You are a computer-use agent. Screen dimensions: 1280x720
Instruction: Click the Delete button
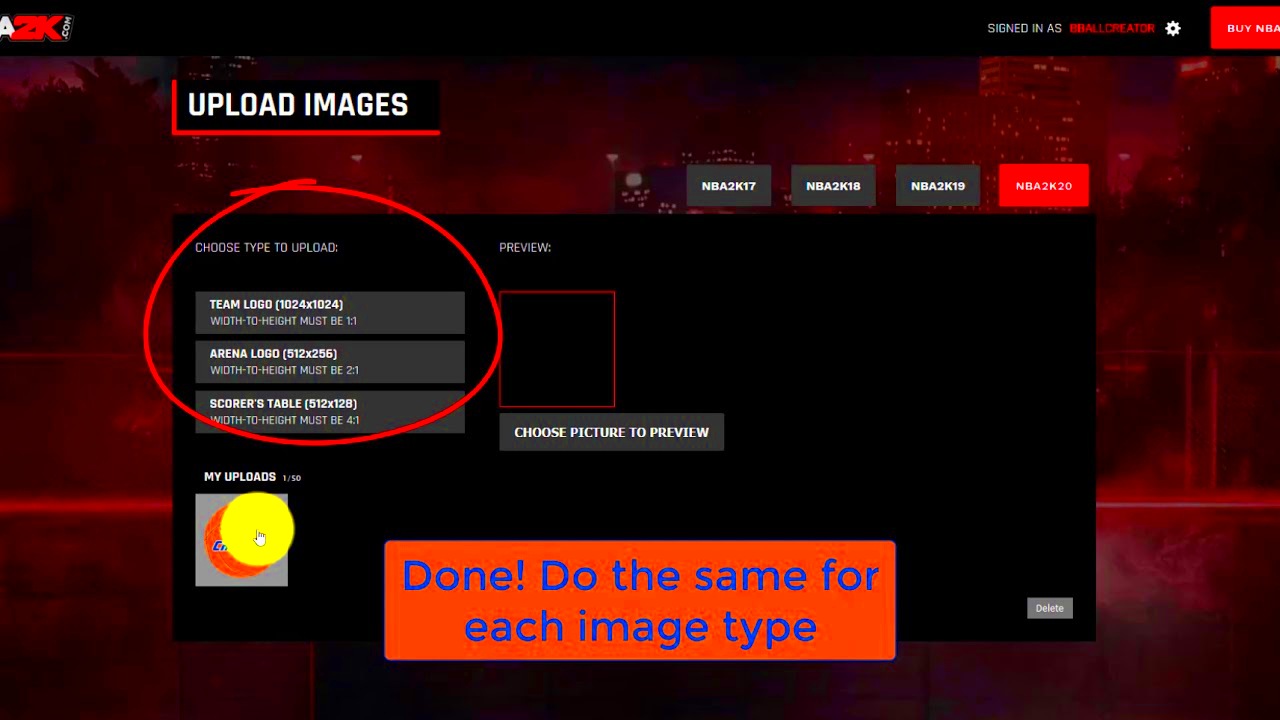[1049, 608]
